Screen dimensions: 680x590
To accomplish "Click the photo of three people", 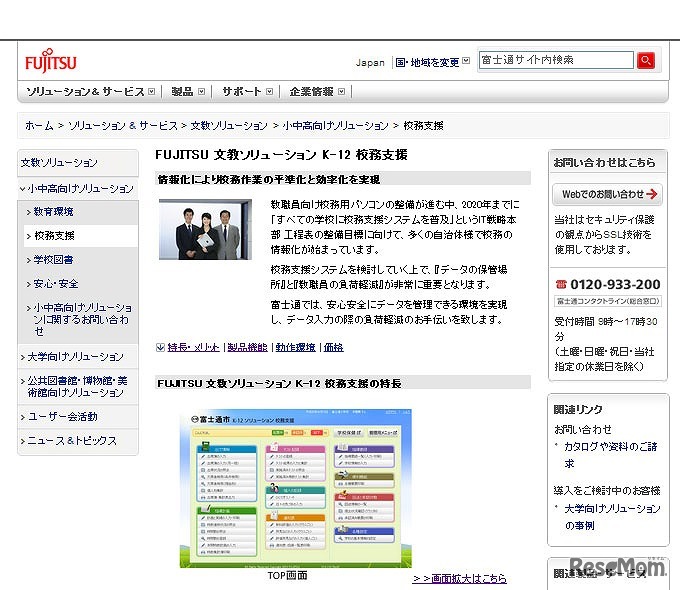I will pos(205,229).
